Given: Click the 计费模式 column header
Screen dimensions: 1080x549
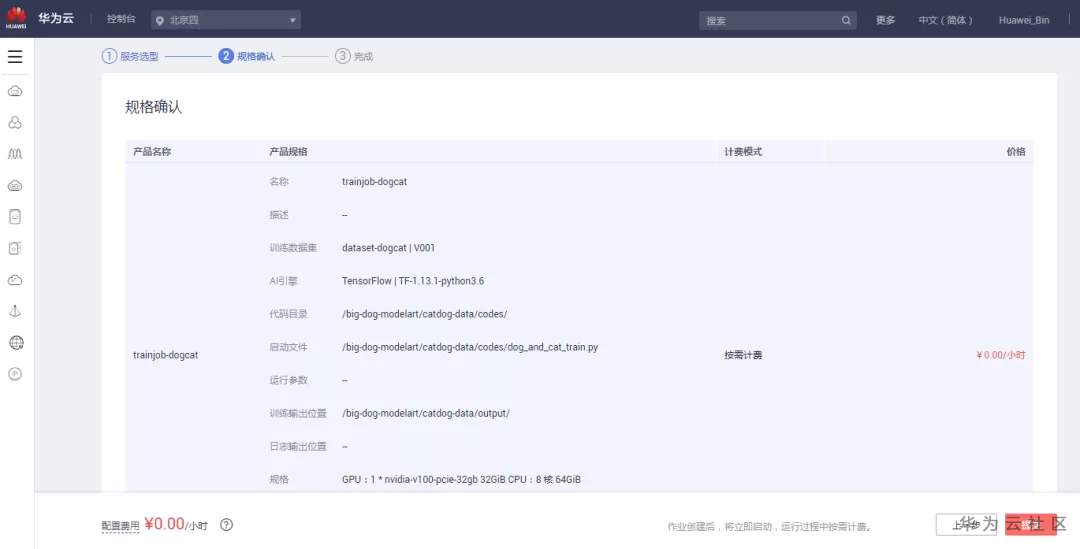Looking at the screenshot, I should point(742,152).
